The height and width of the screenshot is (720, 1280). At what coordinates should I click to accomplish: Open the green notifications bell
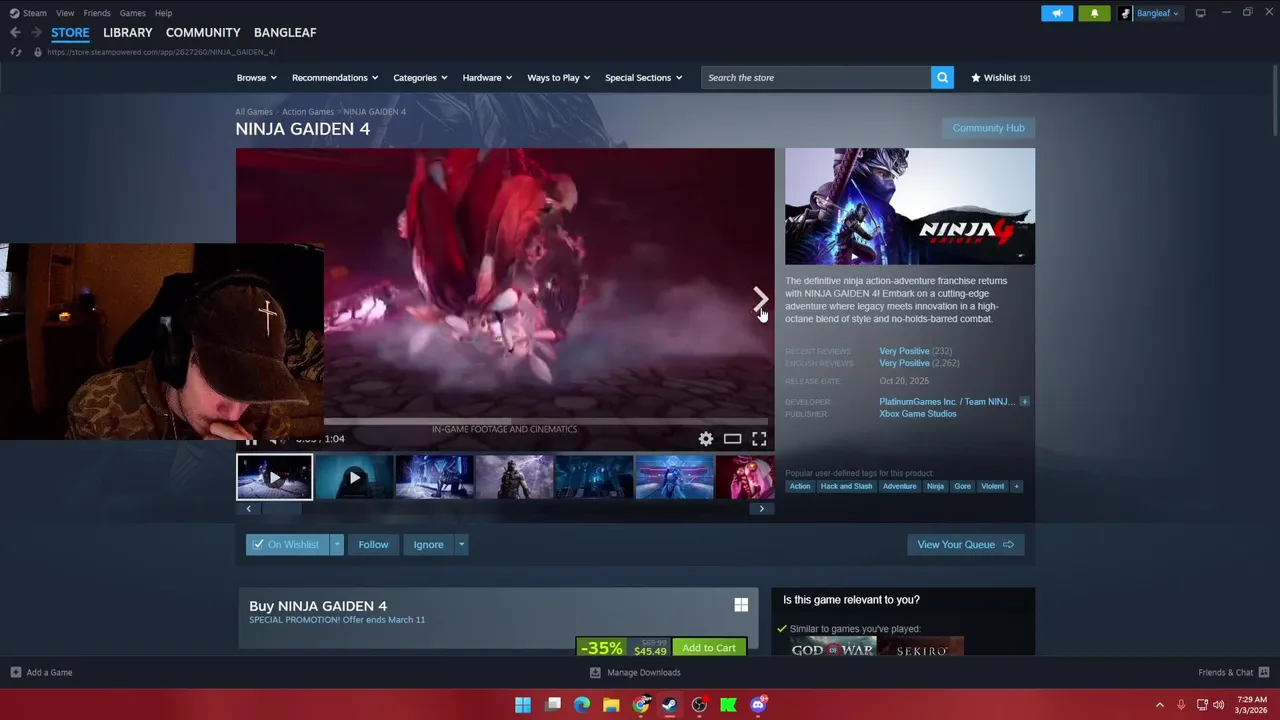click(x=1094, y=13)
